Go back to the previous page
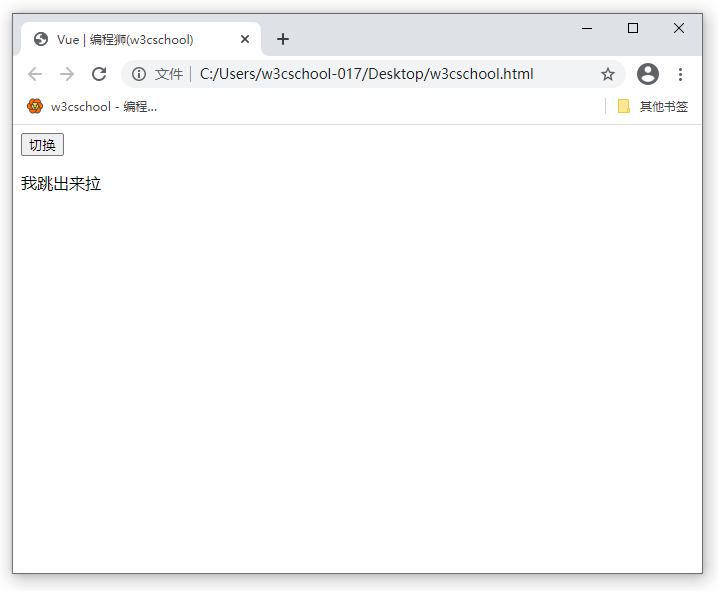 point(35,74)
